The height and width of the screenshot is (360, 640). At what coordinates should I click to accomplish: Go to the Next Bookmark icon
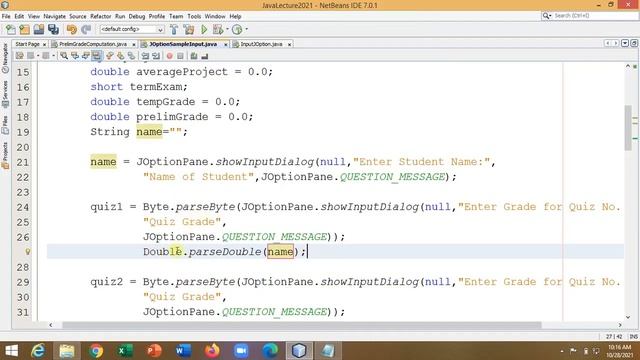point(120,56)
